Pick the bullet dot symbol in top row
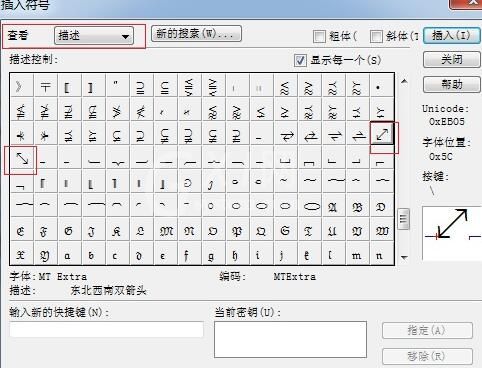 (378, 87)
